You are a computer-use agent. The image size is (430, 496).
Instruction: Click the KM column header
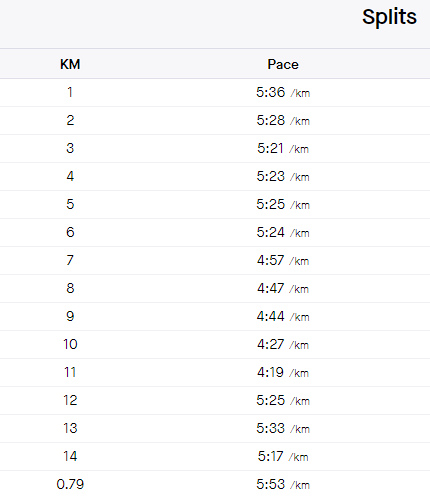[x=70, y=64]
